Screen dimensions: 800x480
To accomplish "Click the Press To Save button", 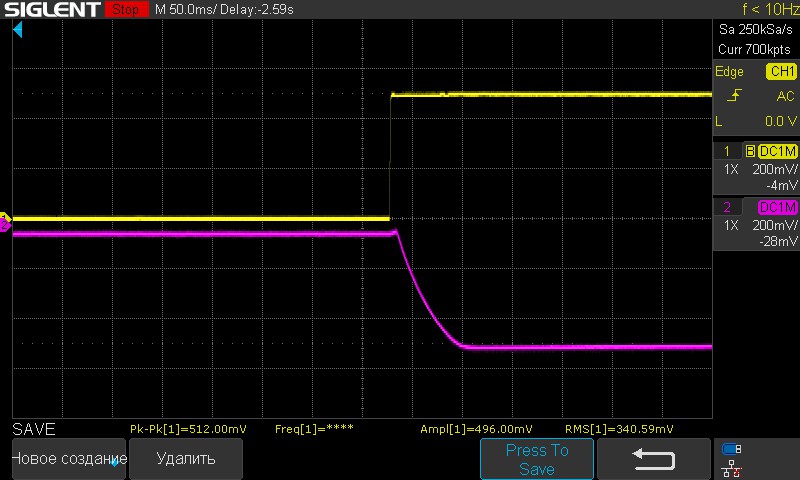I will pyautogui.click(x=537, y=459).
